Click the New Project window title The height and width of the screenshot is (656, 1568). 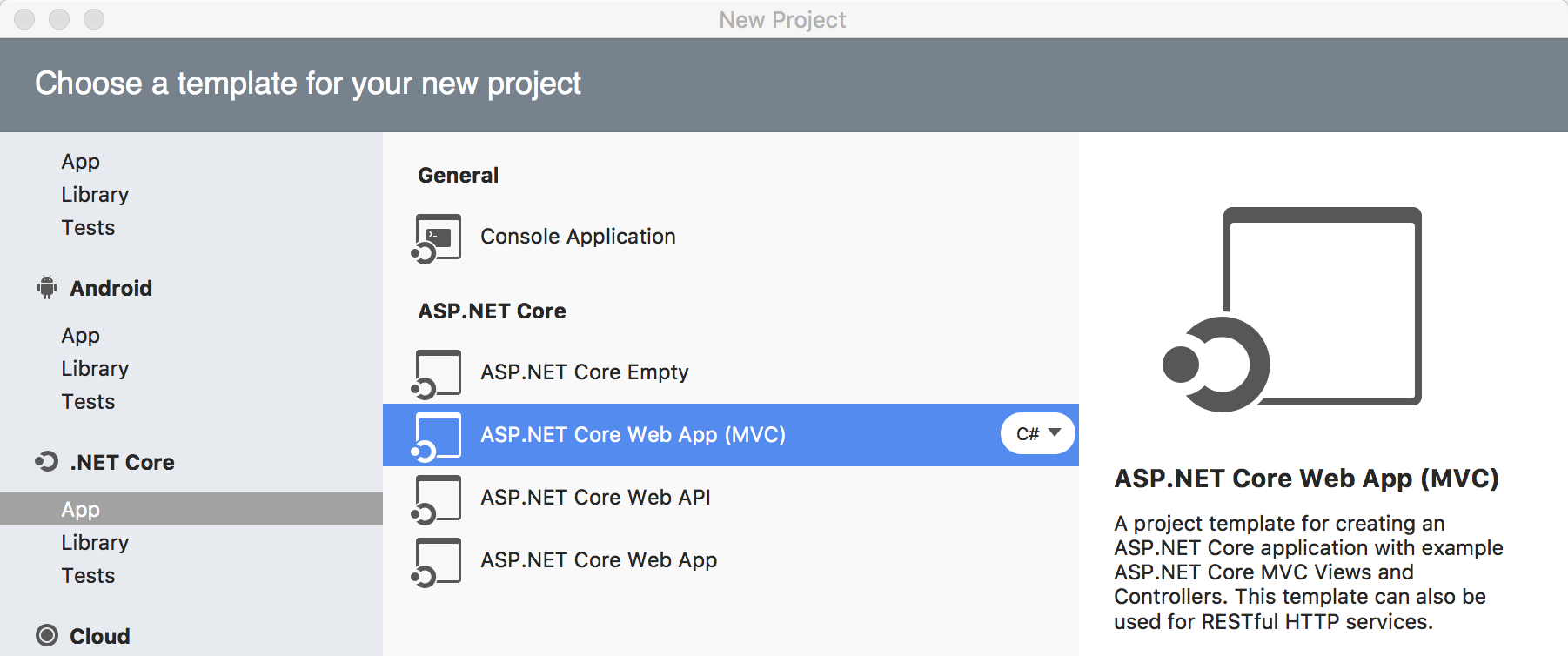point(782,19)
